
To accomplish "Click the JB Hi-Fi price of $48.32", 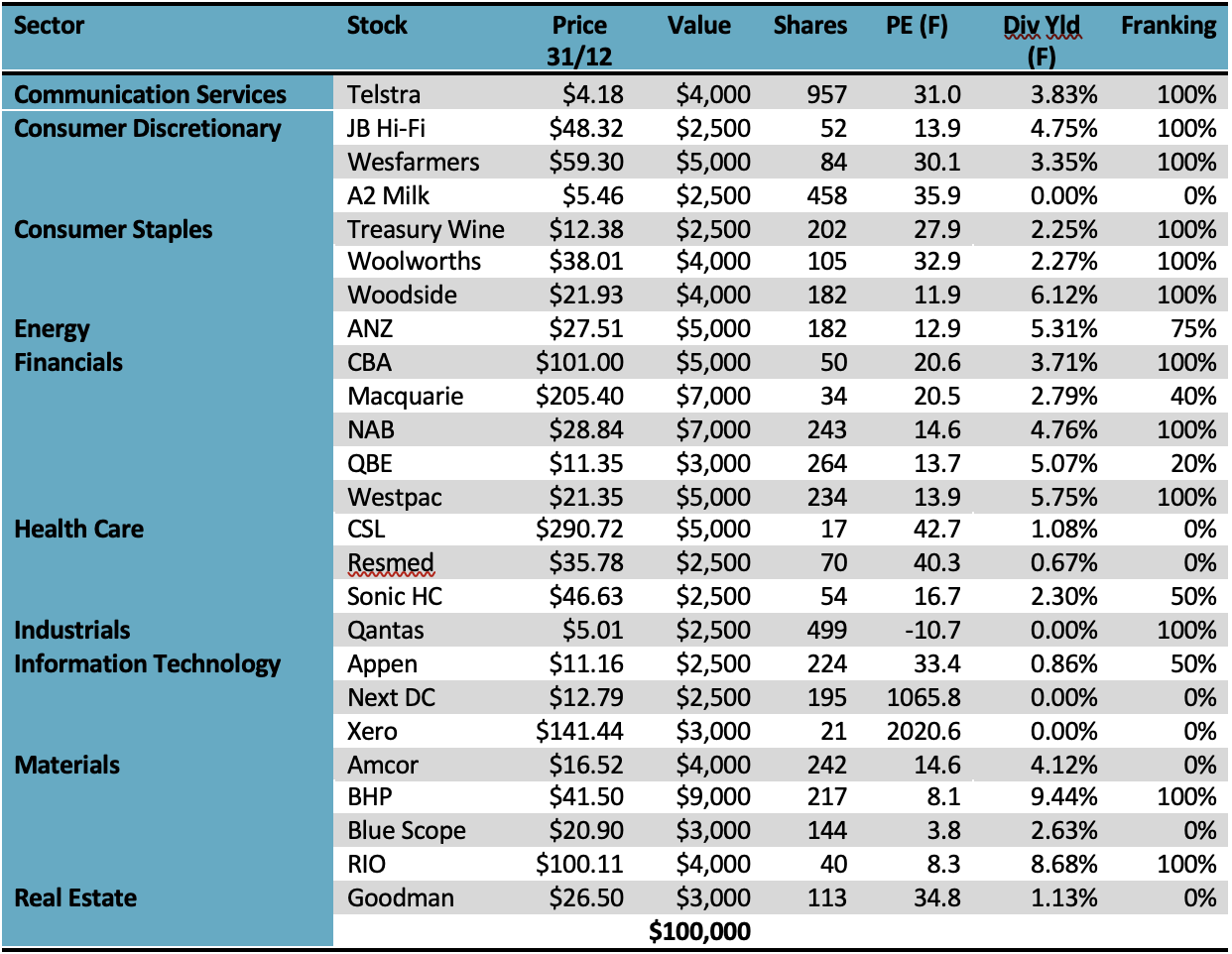I will coord(586,129).
